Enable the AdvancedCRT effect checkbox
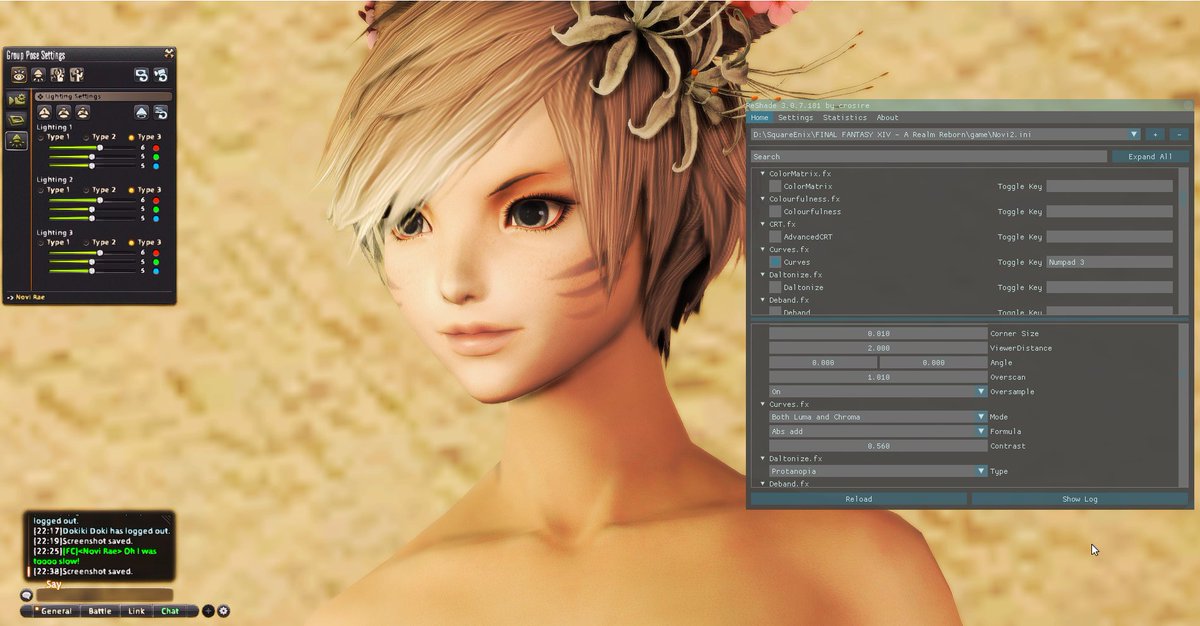Image resolution: width=1200 pixels, height=626 pixels. (x=775, y=237)
